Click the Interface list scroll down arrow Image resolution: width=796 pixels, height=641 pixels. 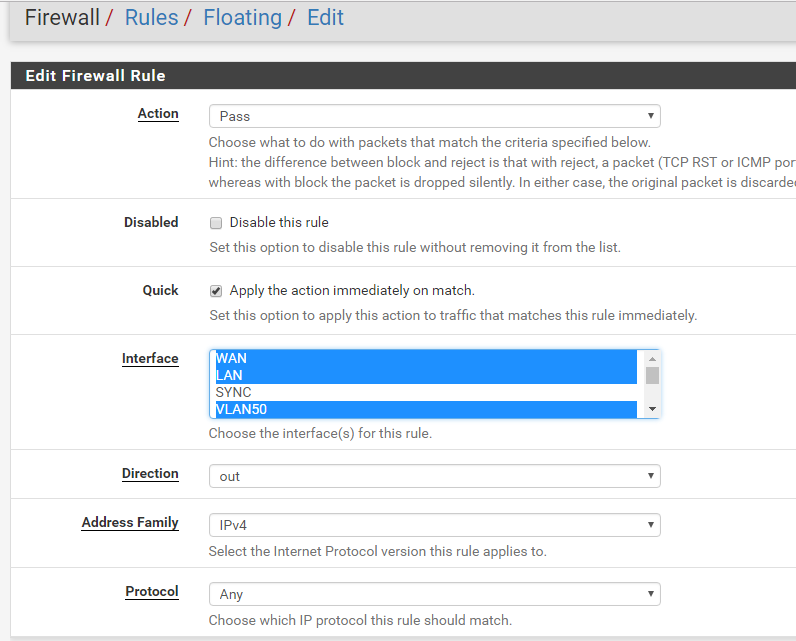pos(652,409)
